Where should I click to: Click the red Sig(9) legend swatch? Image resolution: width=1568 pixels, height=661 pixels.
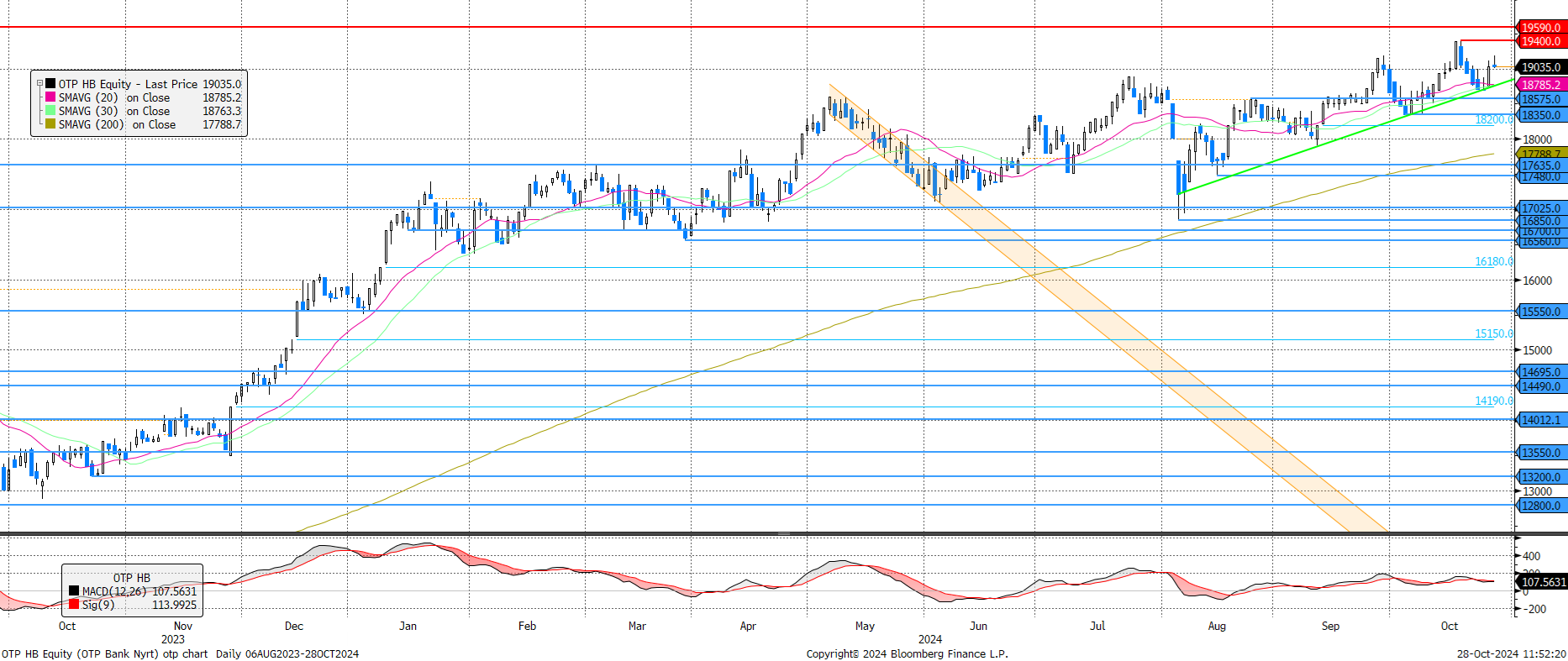click(74, 604)
